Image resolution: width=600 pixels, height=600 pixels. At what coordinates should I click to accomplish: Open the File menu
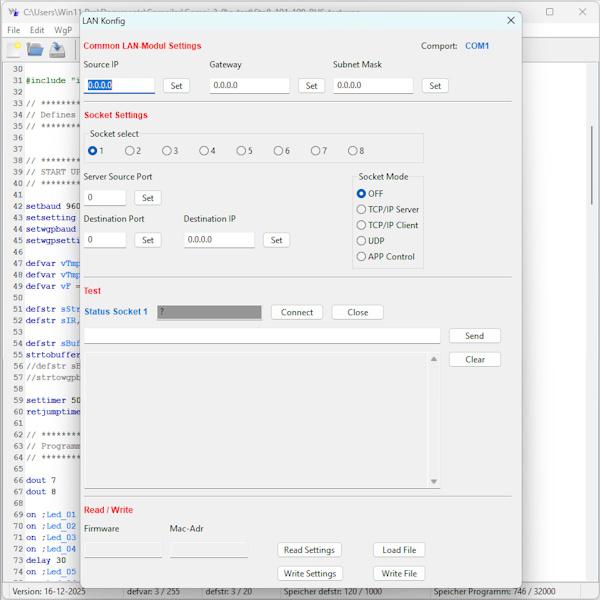14,30
